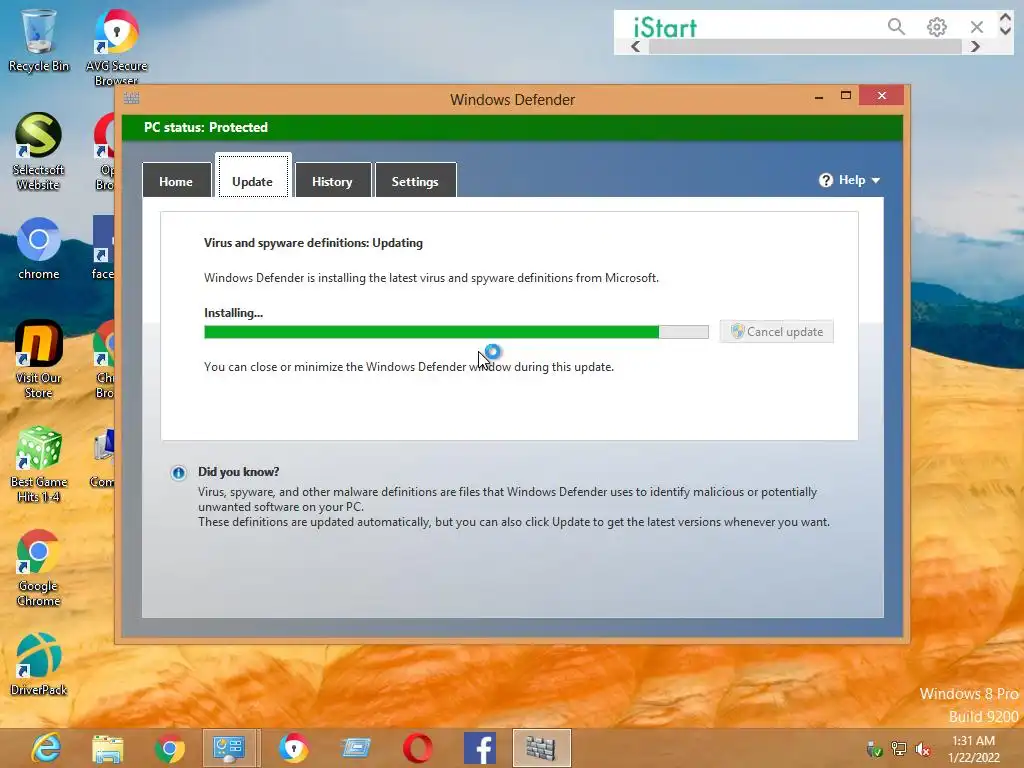1024x768 pixels.
Task: Minimize the Windows Defender window
Action: tap(819, 96)
